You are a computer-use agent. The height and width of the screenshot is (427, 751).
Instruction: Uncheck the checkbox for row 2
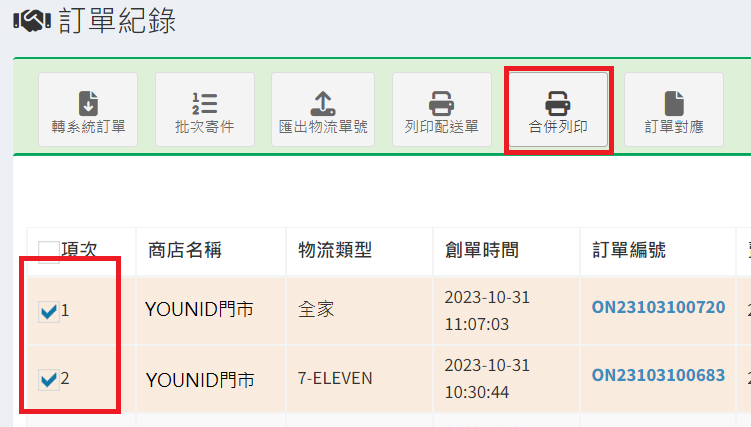(x=48, y=379)
